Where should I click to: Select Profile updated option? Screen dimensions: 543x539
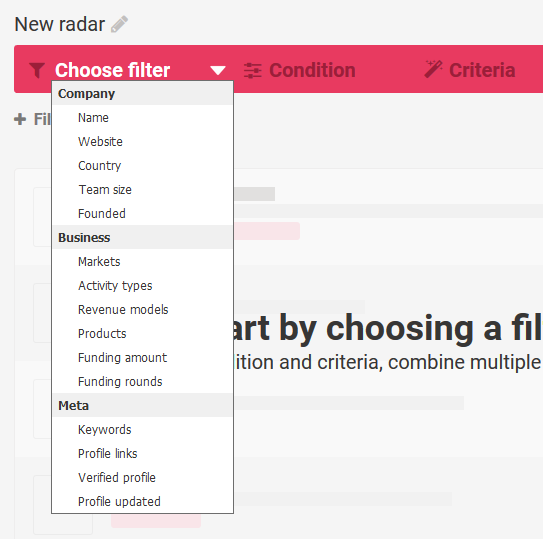tap(142, 501)
